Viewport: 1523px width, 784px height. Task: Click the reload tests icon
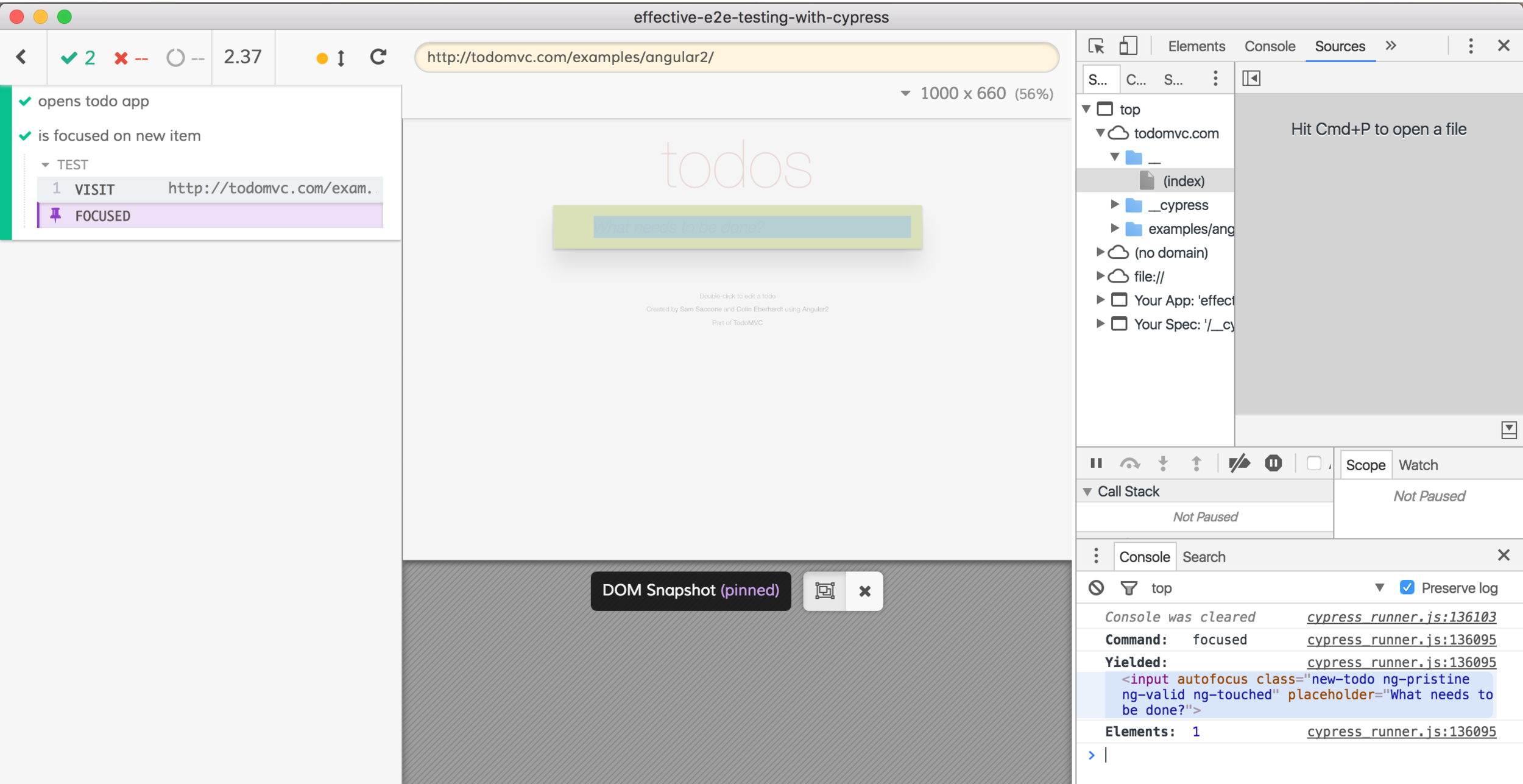[378, 57]
